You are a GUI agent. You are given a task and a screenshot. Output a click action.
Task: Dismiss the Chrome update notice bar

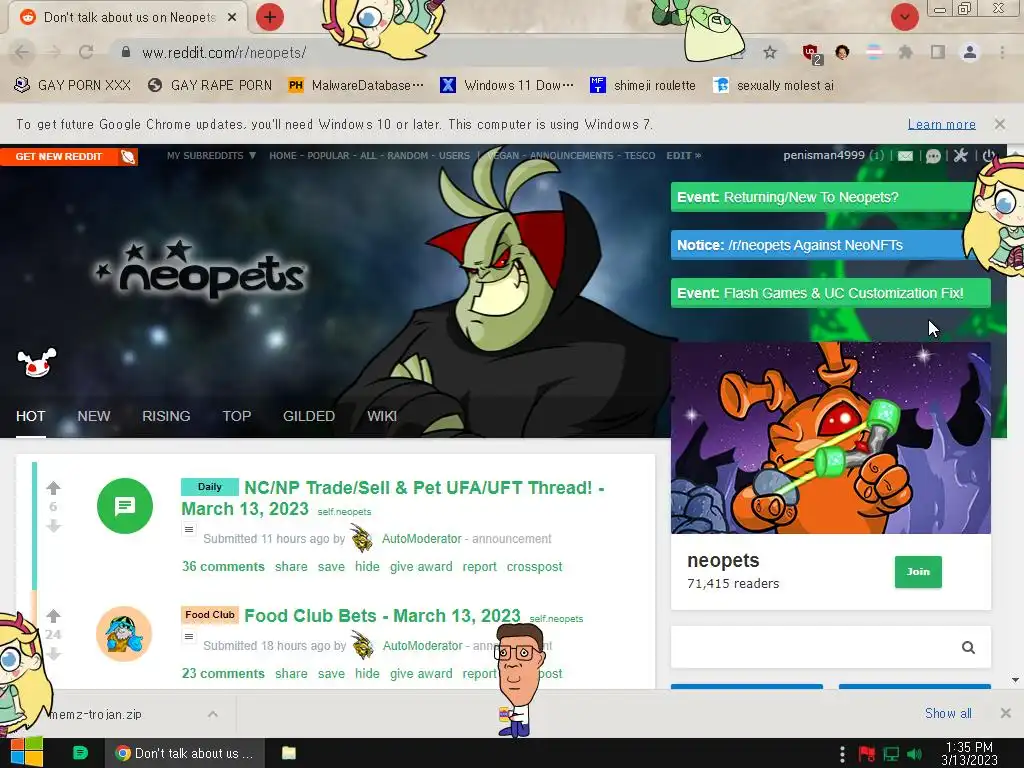pos(999,123)
